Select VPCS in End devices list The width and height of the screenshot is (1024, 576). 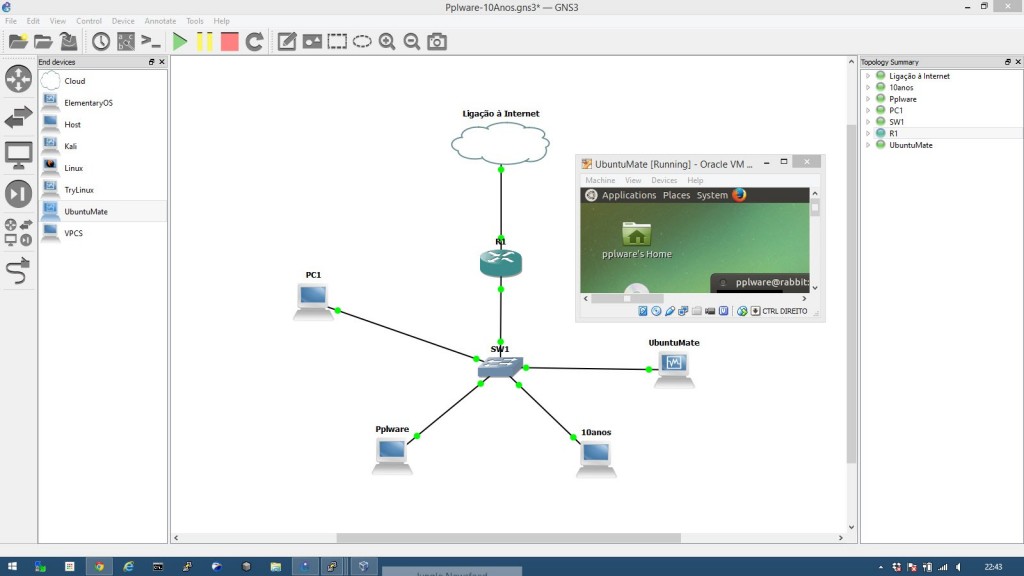[x=103, y=233]
